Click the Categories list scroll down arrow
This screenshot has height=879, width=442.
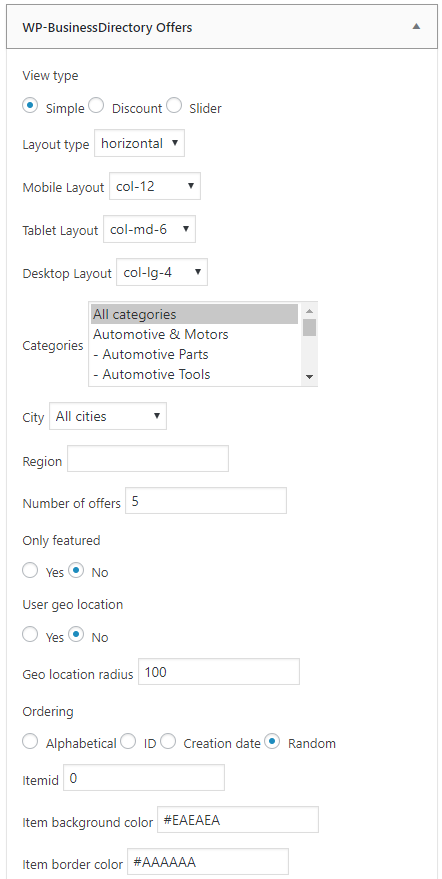coord(309,377)
